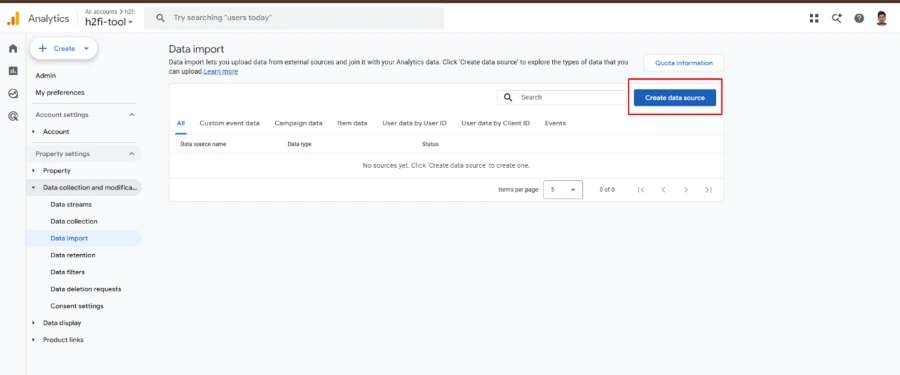The image size is (900, 375).
Task: Open Data streams settings
Action: 71,204
